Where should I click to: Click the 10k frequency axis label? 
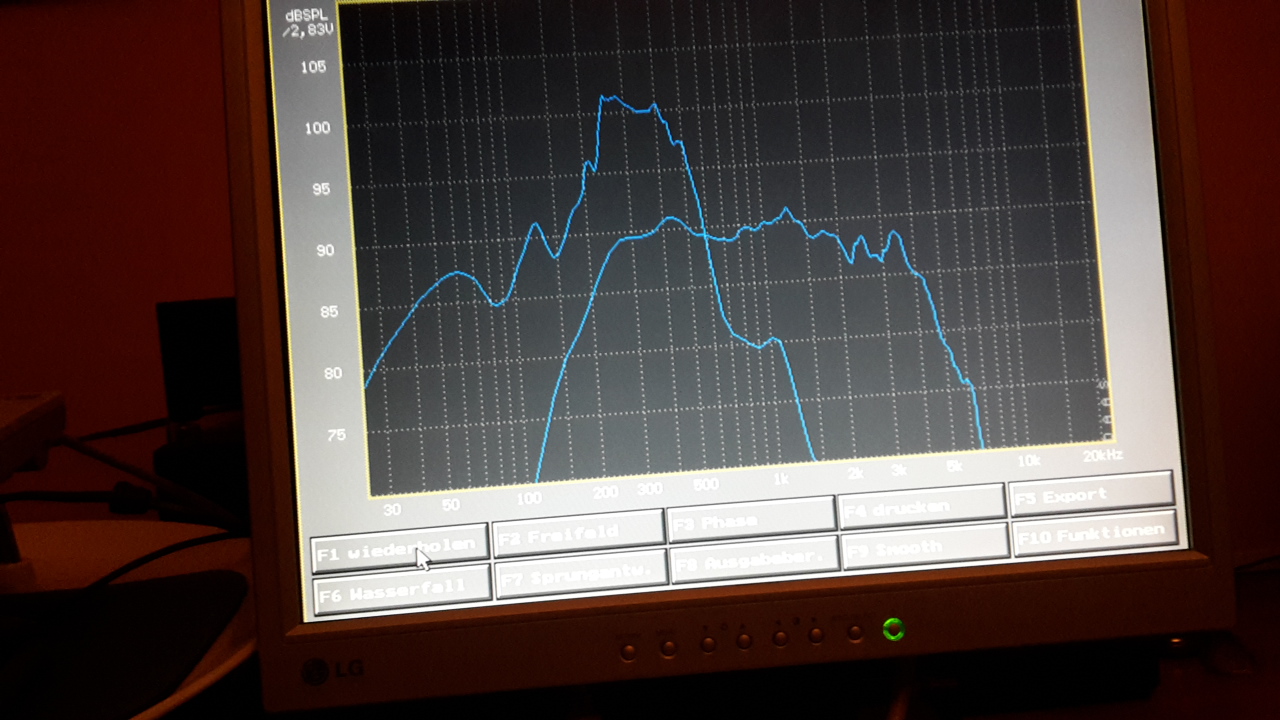[x=1028, y=461]
